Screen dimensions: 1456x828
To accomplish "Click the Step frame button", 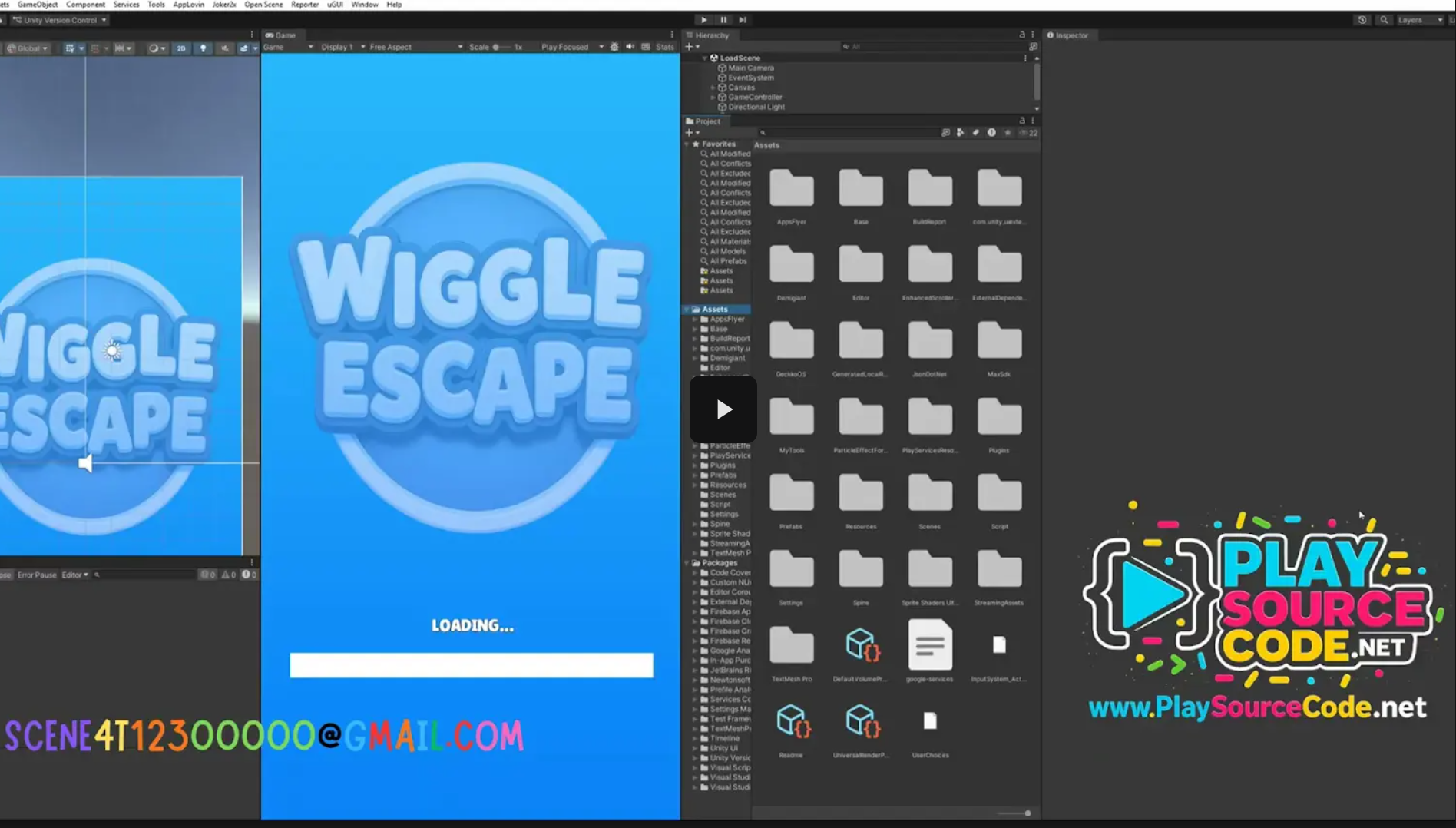I will click(x=743, y=20).
